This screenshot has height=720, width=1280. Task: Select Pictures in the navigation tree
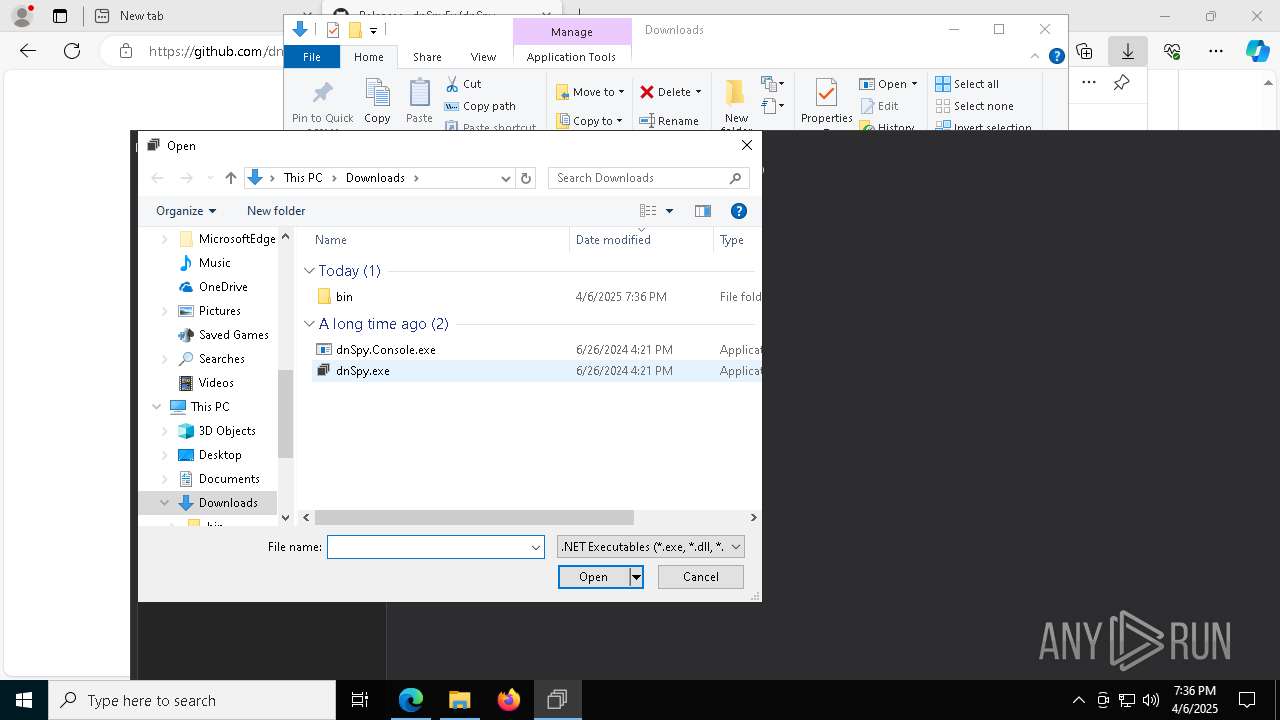[x=220, y=311]
